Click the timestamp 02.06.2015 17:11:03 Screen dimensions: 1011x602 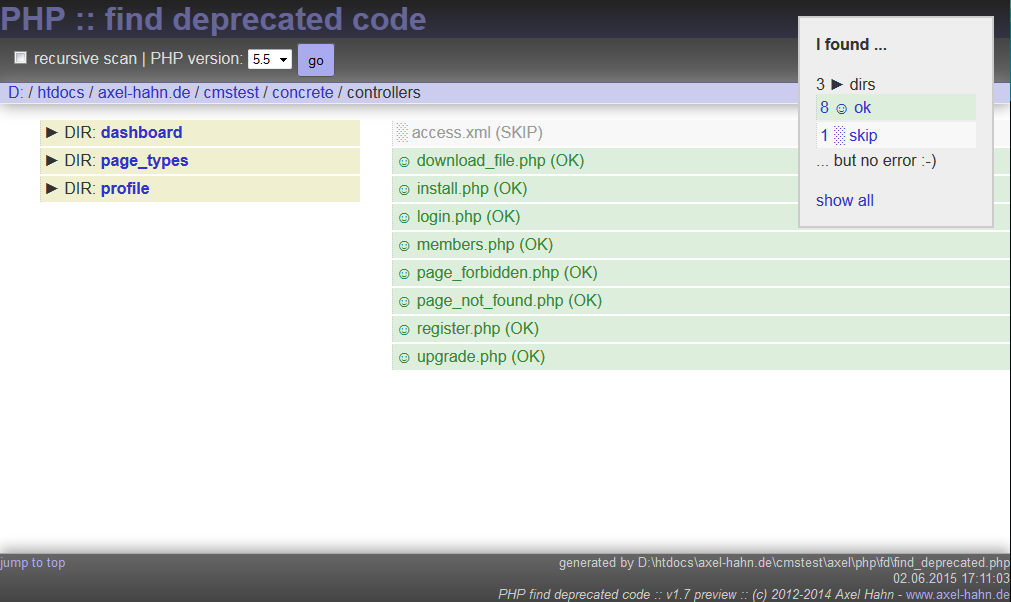coord(951,578)
